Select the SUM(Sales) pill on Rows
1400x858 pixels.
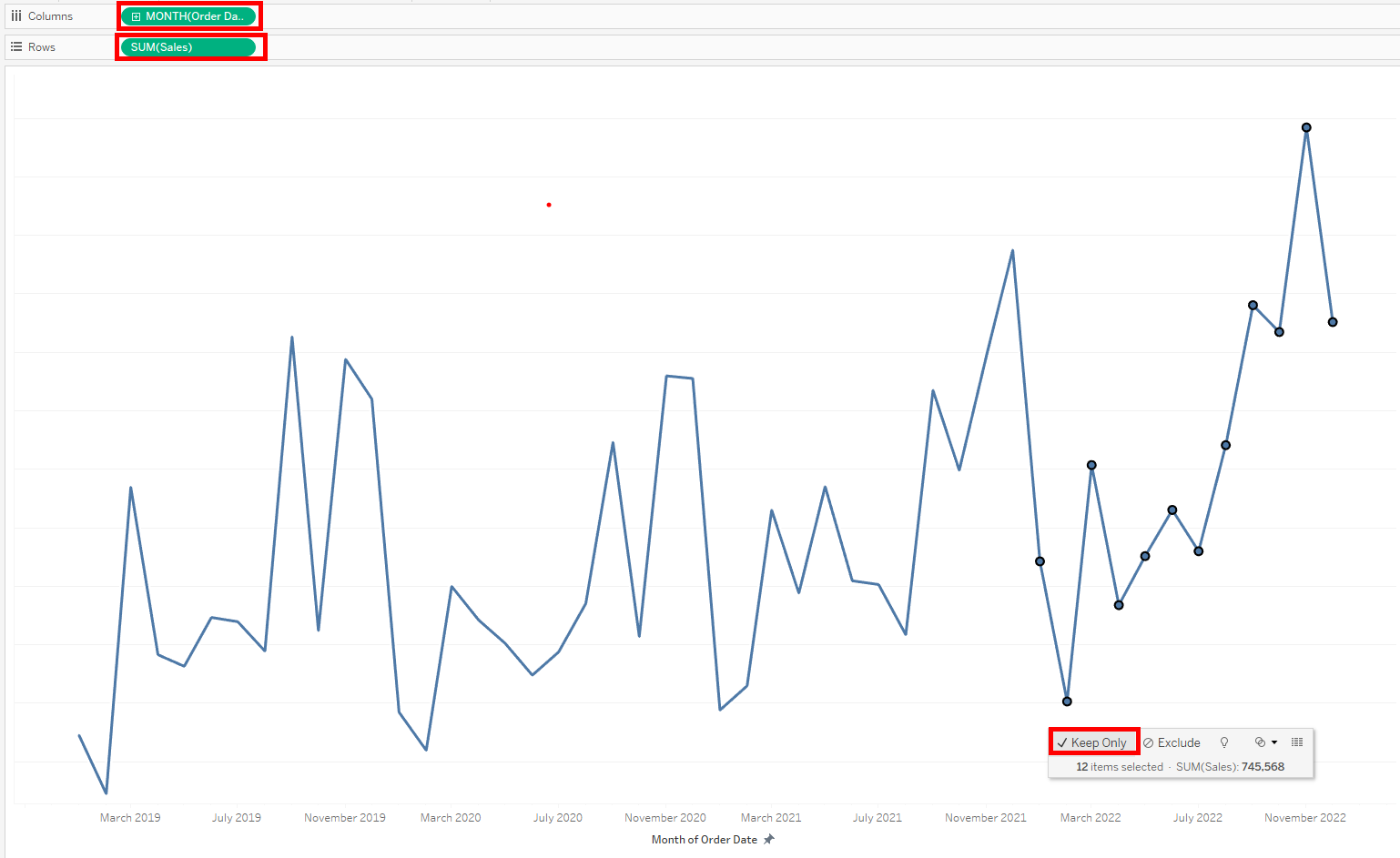(x=189, y=46)
